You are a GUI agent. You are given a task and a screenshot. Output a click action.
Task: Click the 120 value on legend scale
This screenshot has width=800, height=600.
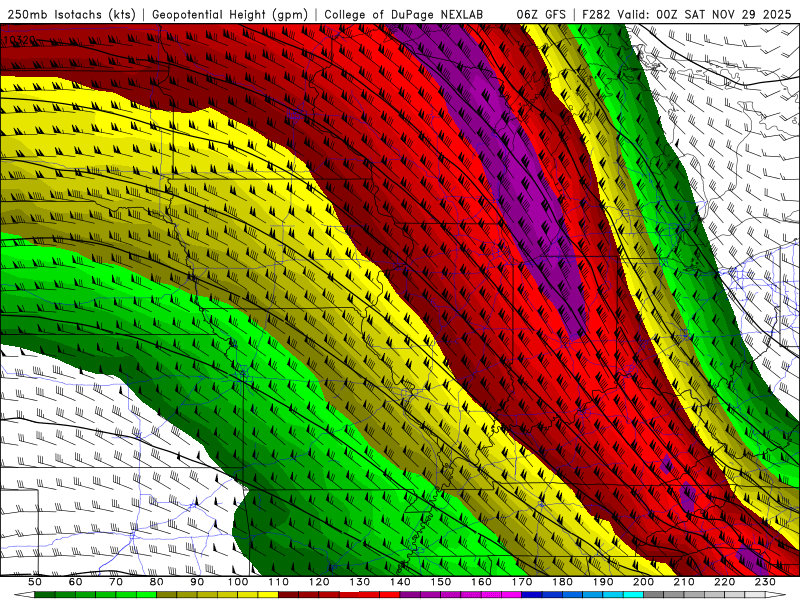[x=319, y=582]
